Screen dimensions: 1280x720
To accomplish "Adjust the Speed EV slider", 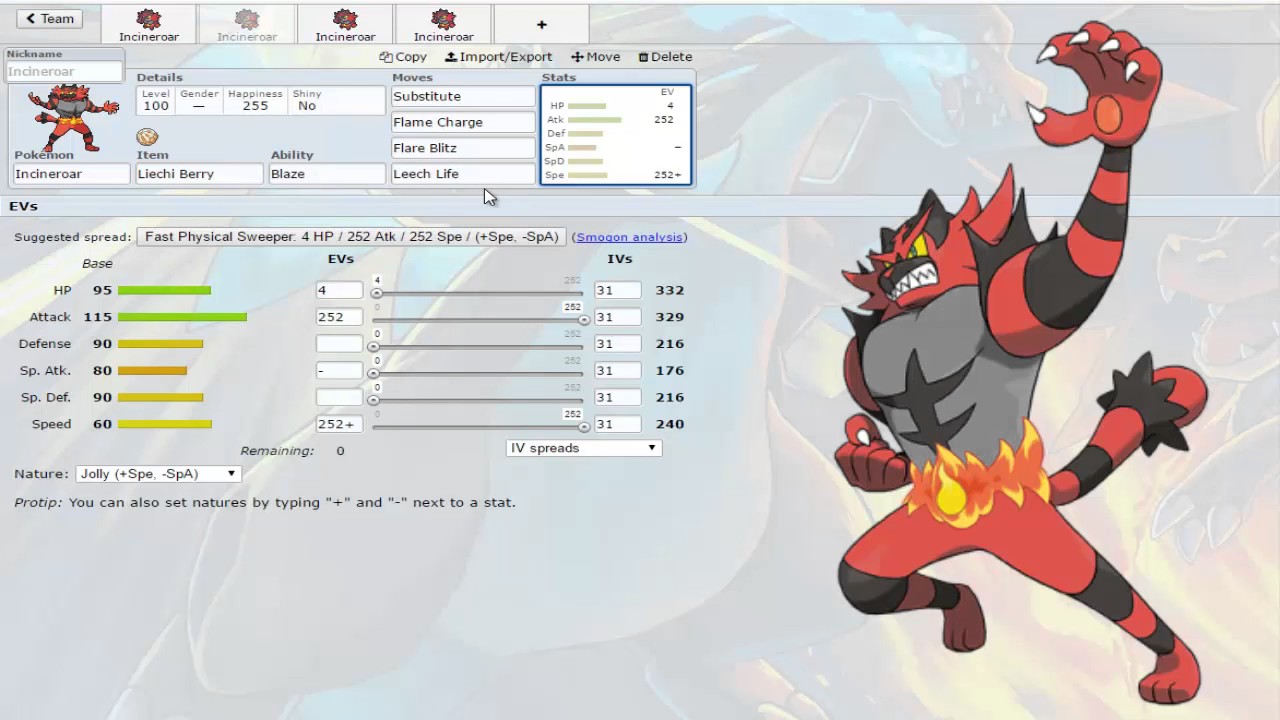I will pyautogui.click(x=478, y=427).
